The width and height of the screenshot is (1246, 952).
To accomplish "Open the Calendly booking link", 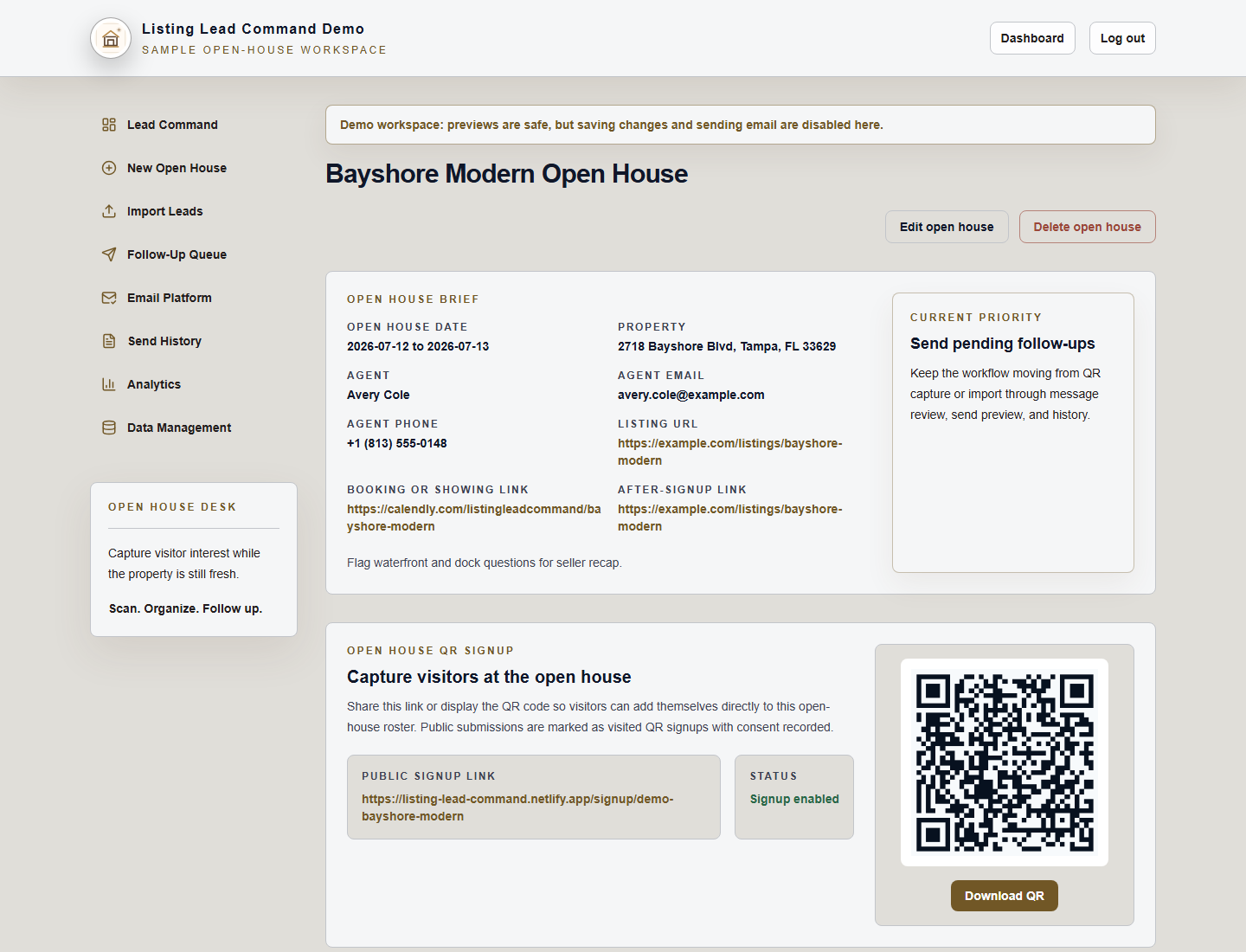I will coord(474,518).
